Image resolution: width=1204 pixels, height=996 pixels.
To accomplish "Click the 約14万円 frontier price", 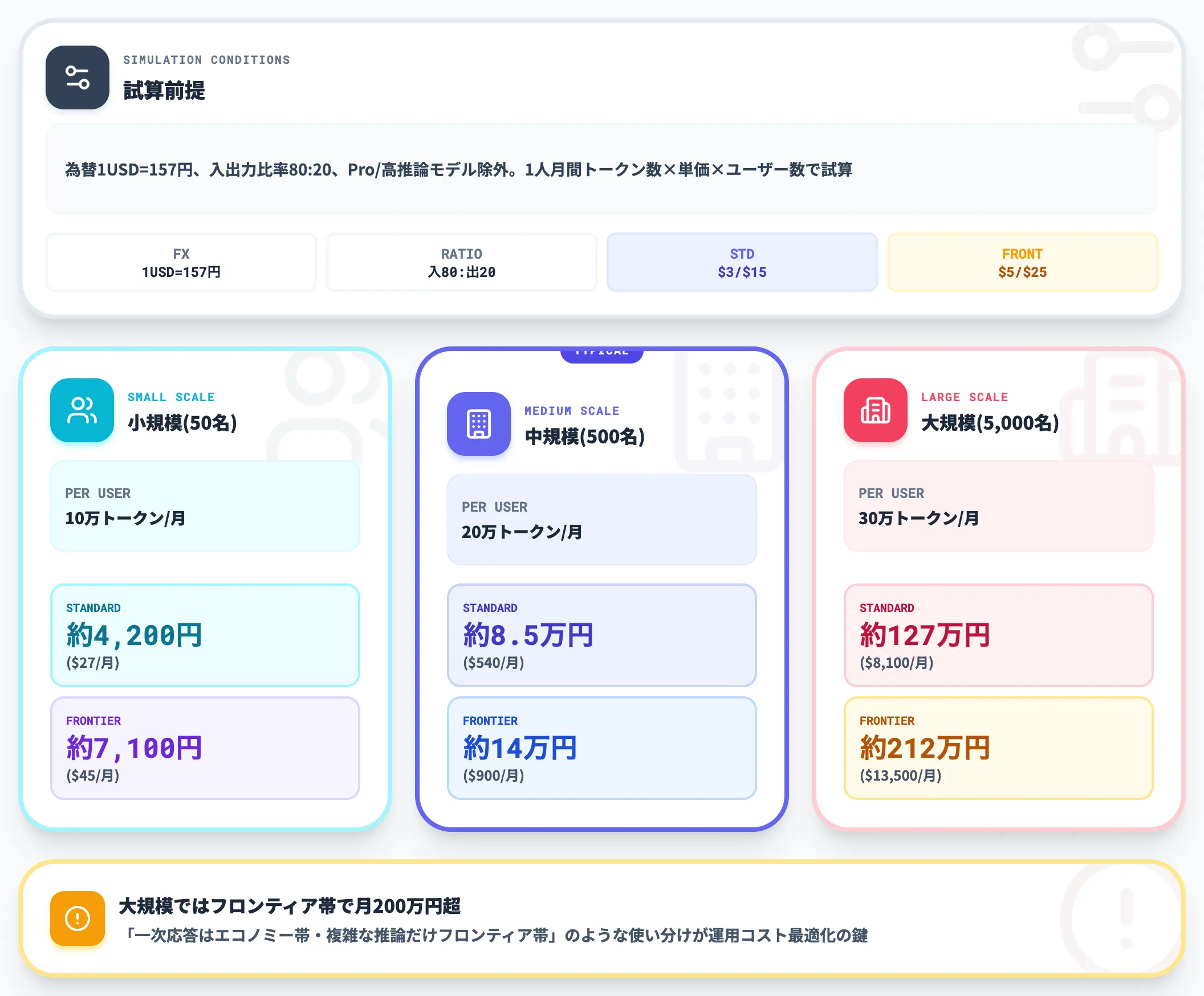I will (x=520, y=748).
